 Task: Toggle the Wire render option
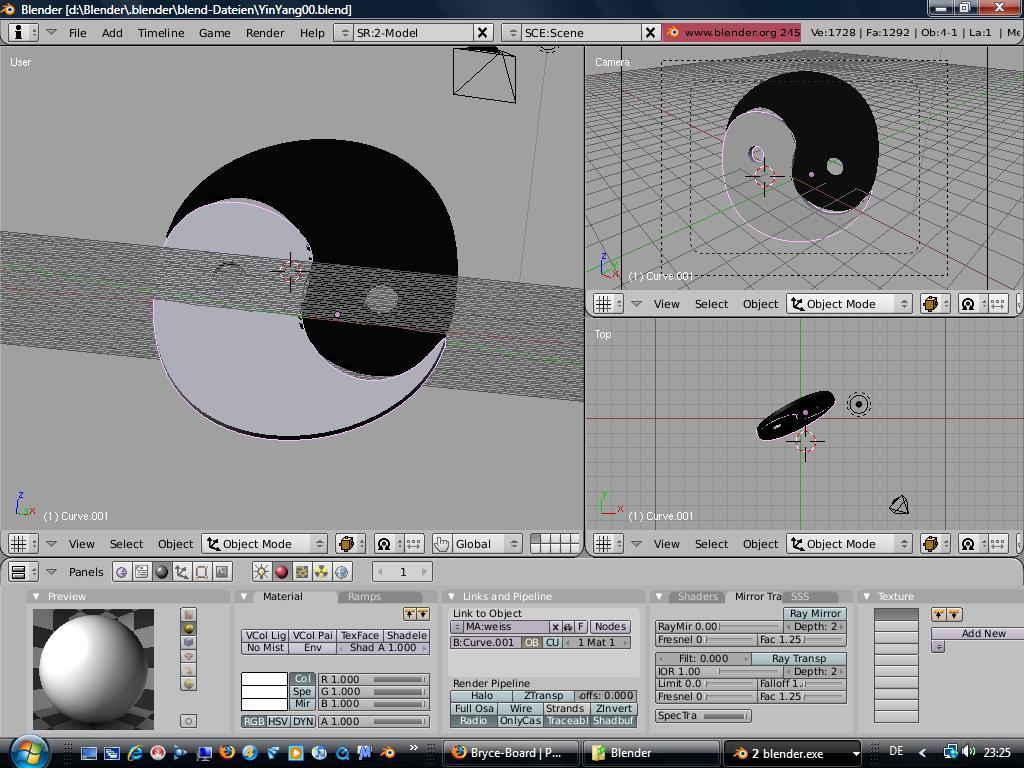(x=520, y=708)
